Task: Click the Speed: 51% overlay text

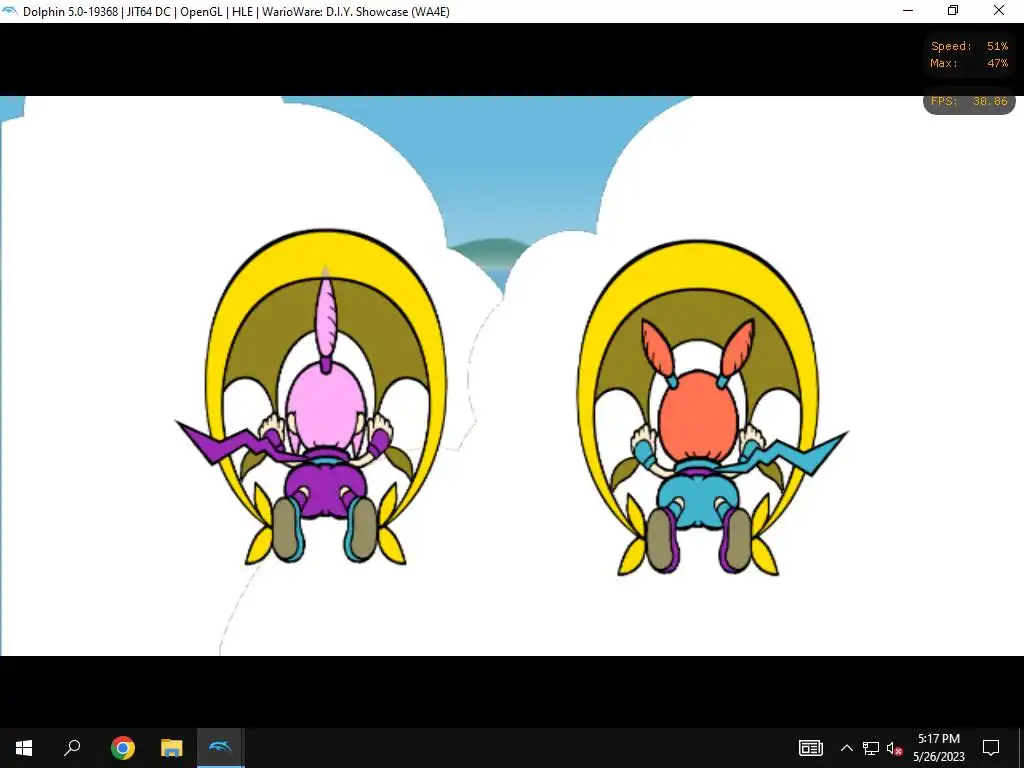Action: (x=969, y=46)
